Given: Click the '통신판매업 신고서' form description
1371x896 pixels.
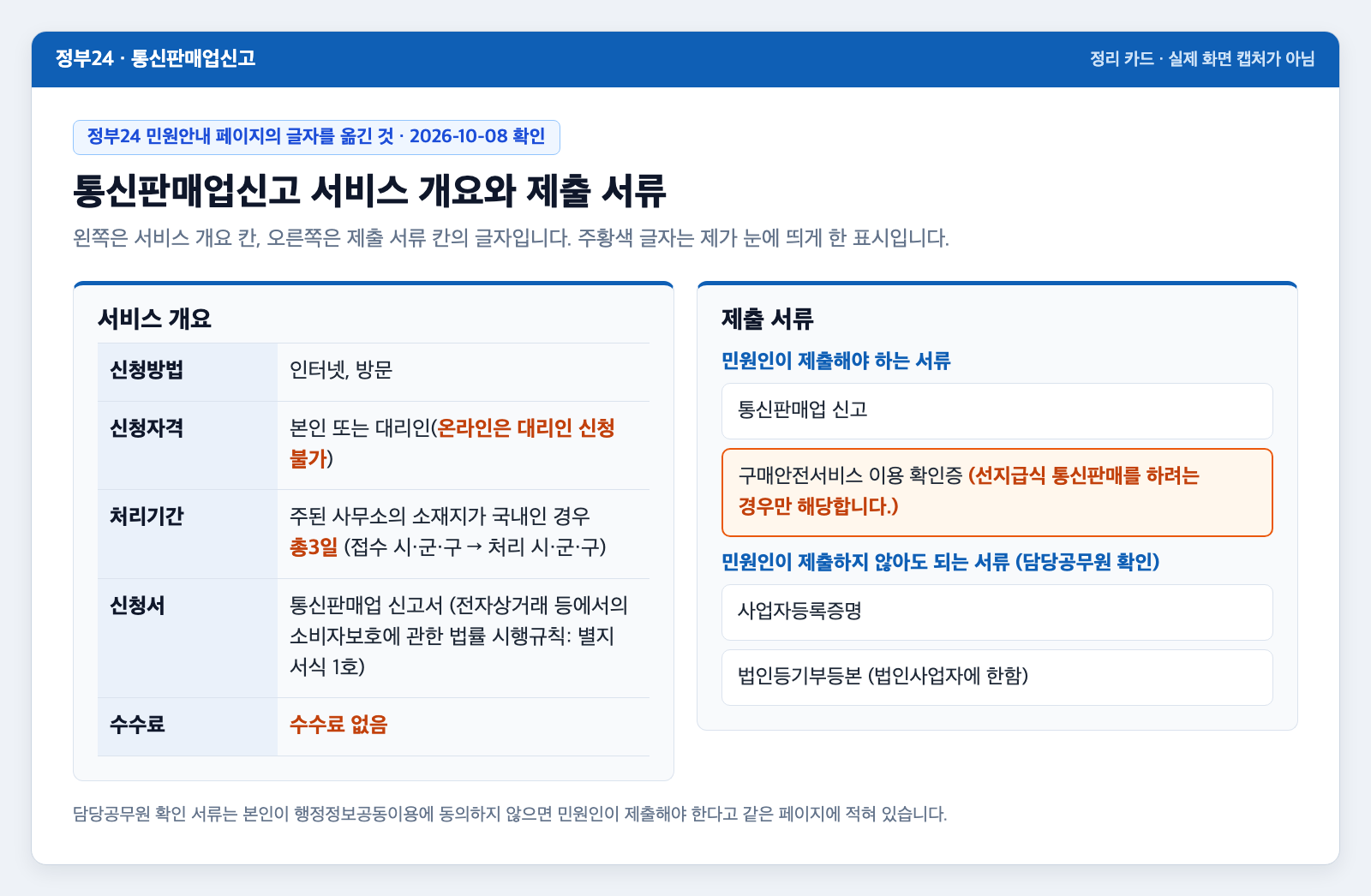Looking at the screenshot, I should pos(458,636).
